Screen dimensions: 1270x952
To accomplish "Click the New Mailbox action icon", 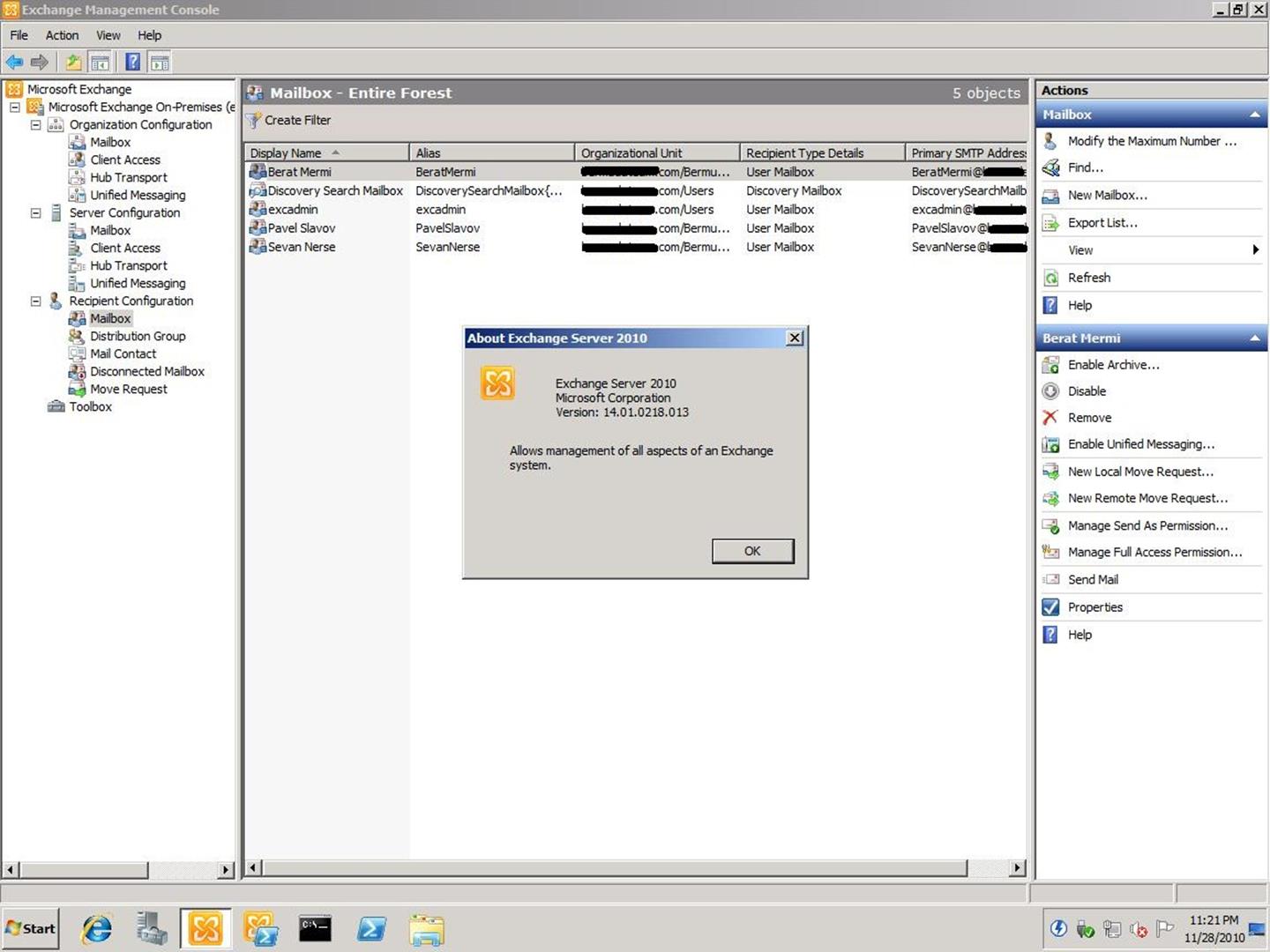I will [1050, 196].
